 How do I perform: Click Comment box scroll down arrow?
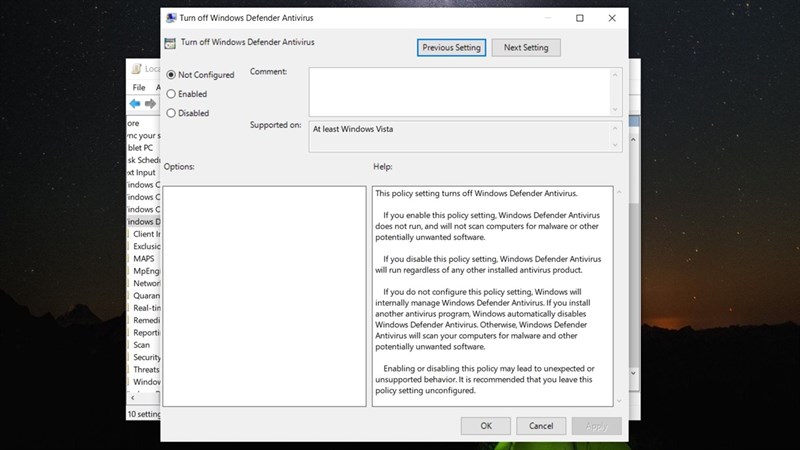(615, 109)
